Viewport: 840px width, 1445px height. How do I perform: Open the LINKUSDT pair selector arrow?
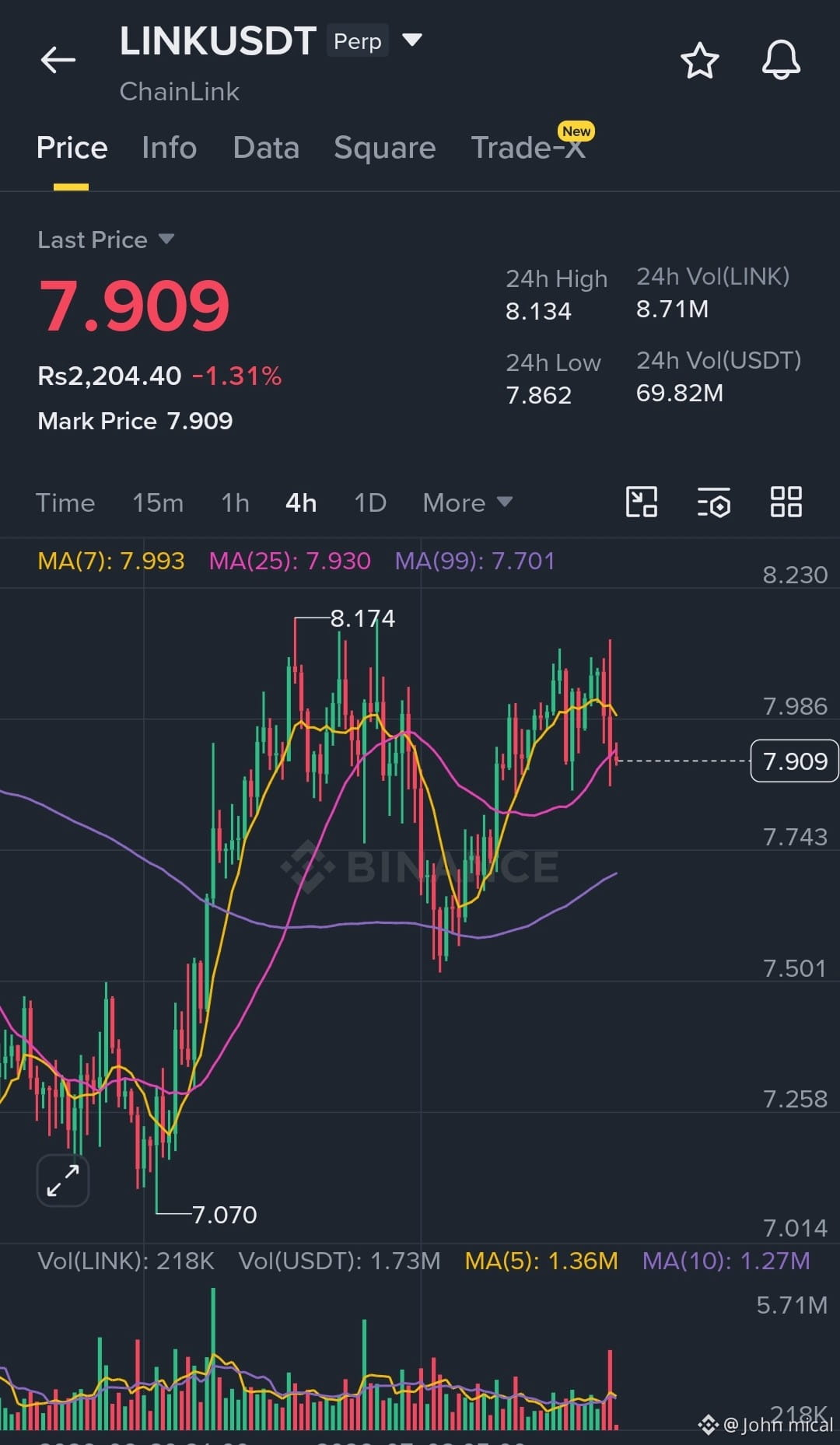click(x=411, y=40)
